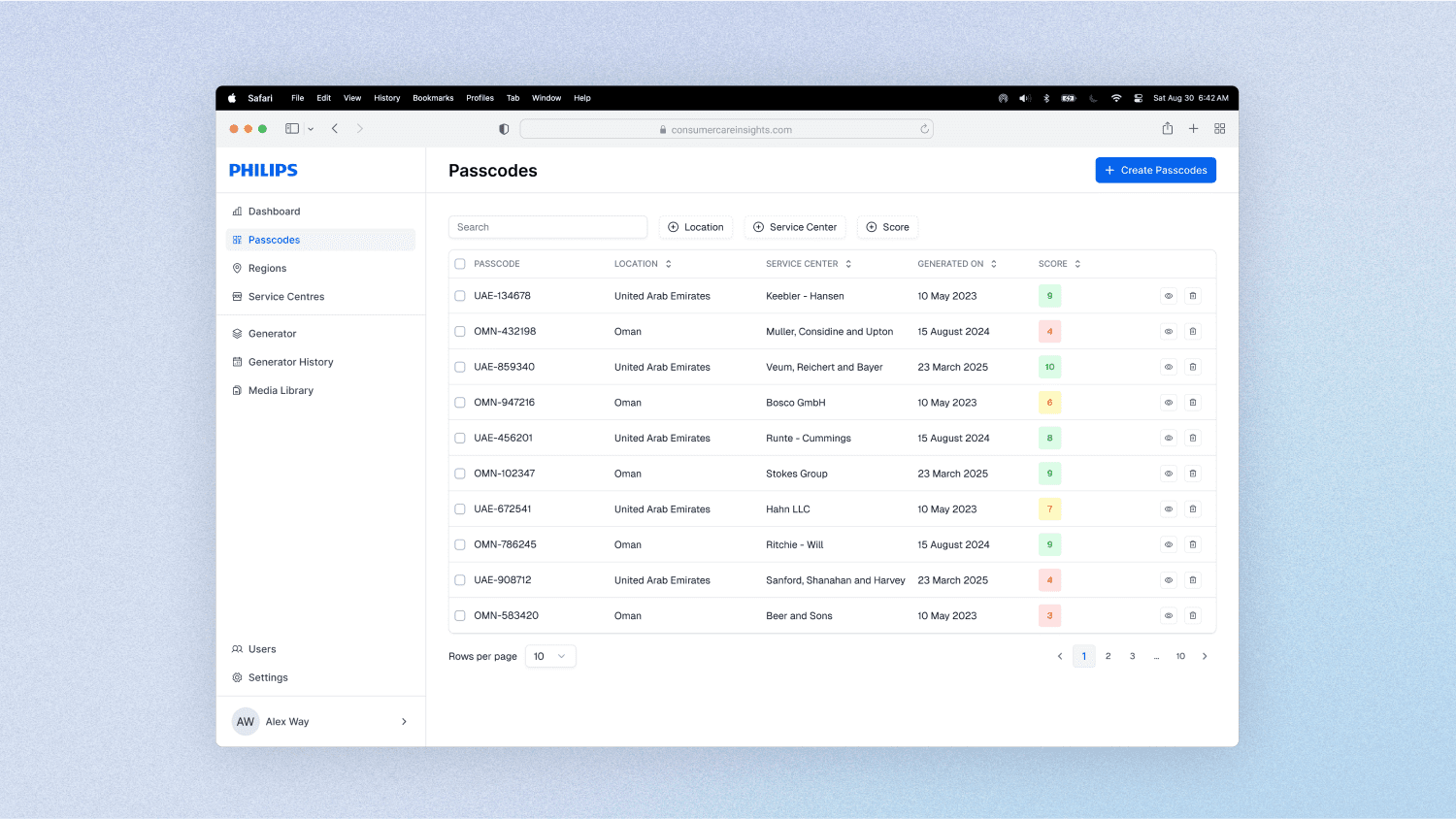Screen dimensions: 1456x819
Task: Click trash icon for OMN-583420 row
Action: point(1193,615)
